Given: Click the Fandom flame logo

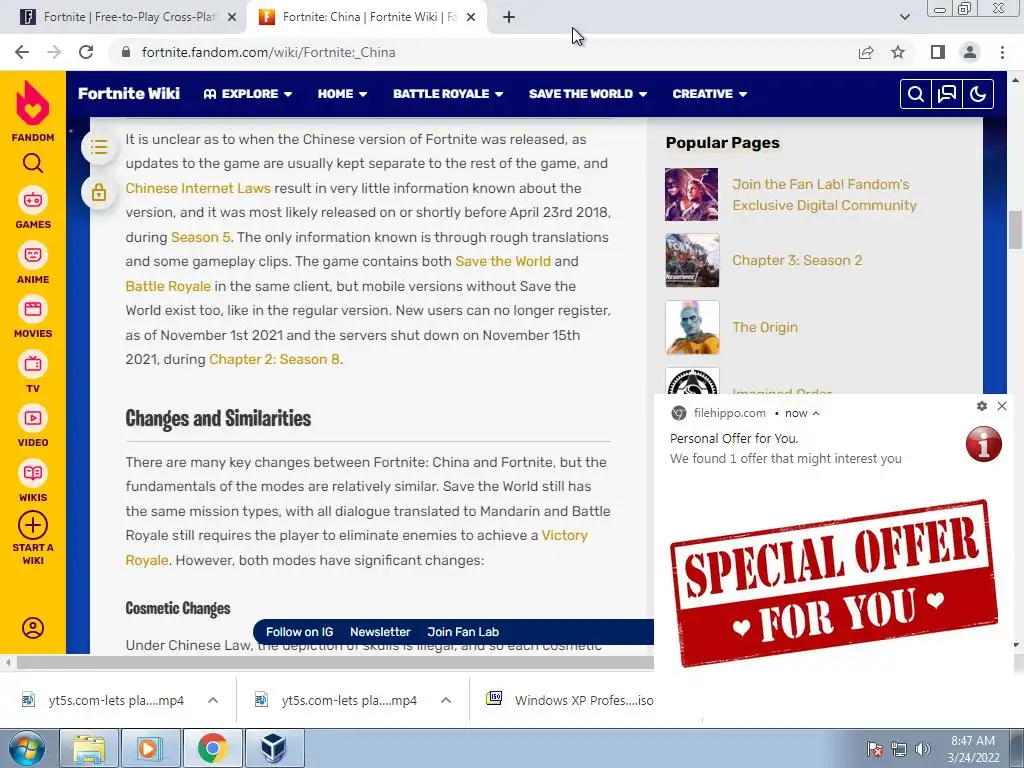Looking at the screenshot, I should 33,103.
